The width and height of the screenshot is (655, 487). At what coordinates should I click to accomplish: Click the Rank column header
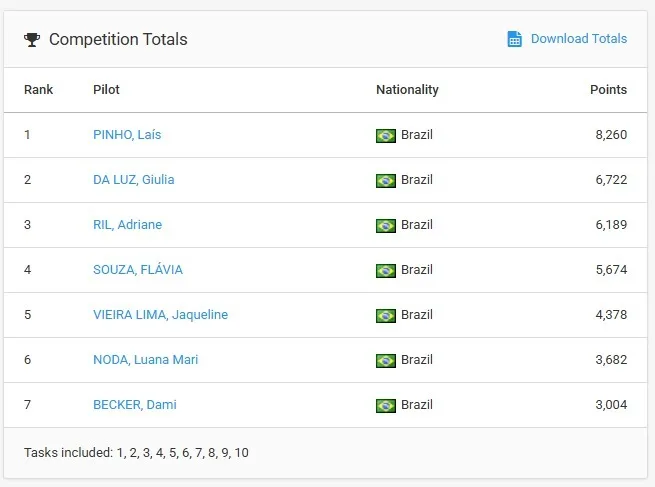click(x=38, y=90)
